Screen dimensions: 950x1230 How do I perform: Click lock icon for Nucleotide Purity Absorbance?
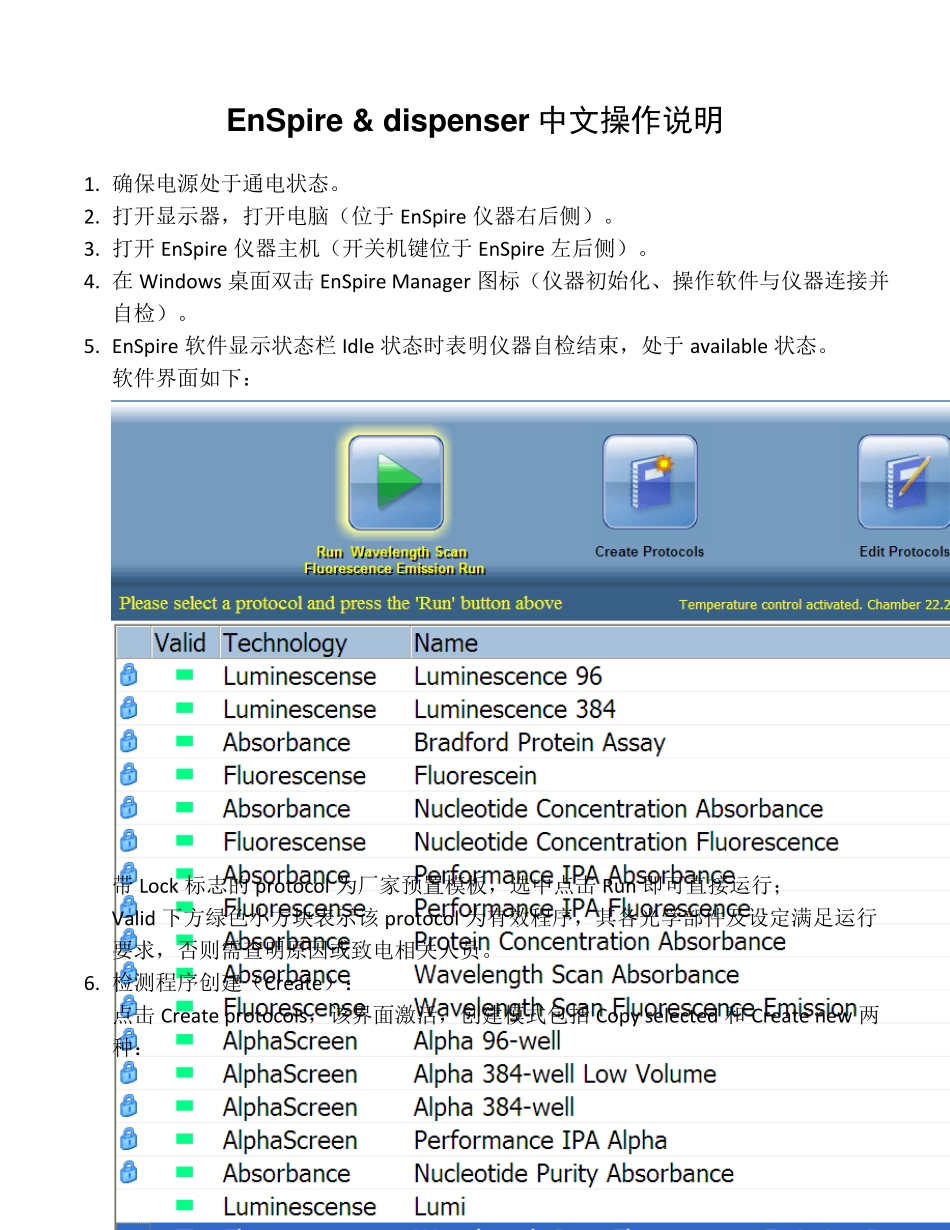[x=129, y=1173]
